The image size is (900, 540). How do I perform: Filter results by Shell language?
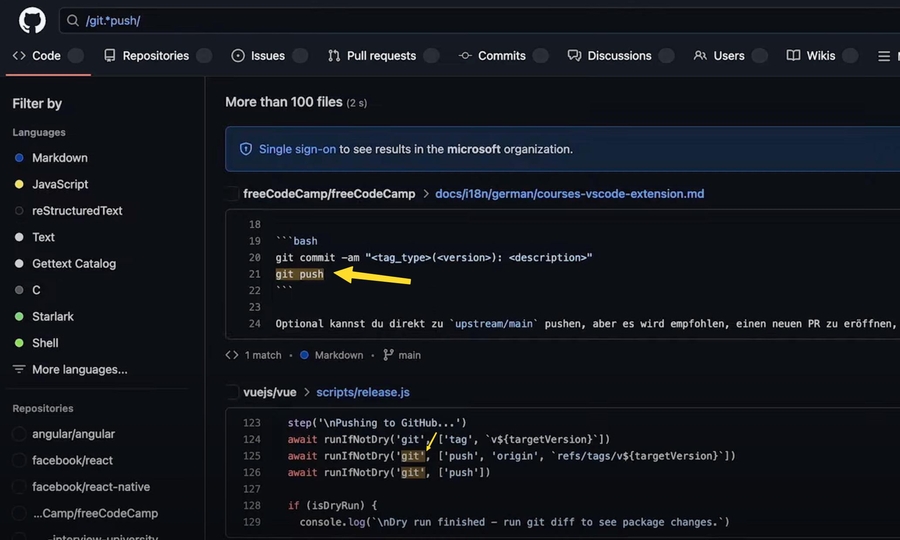(x=45, y=343)
